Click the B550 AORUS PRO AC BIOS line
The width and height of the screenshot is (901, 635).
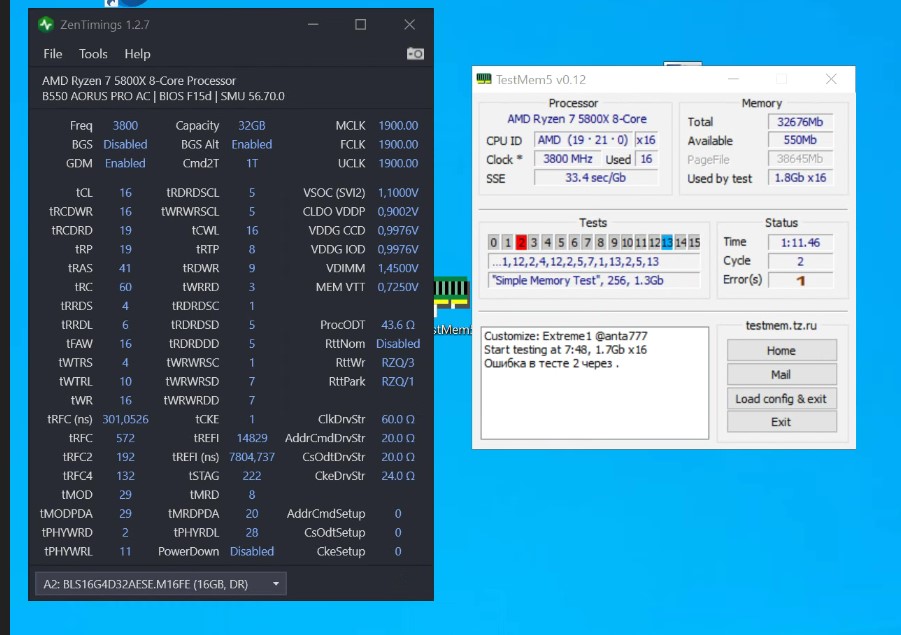163,97
